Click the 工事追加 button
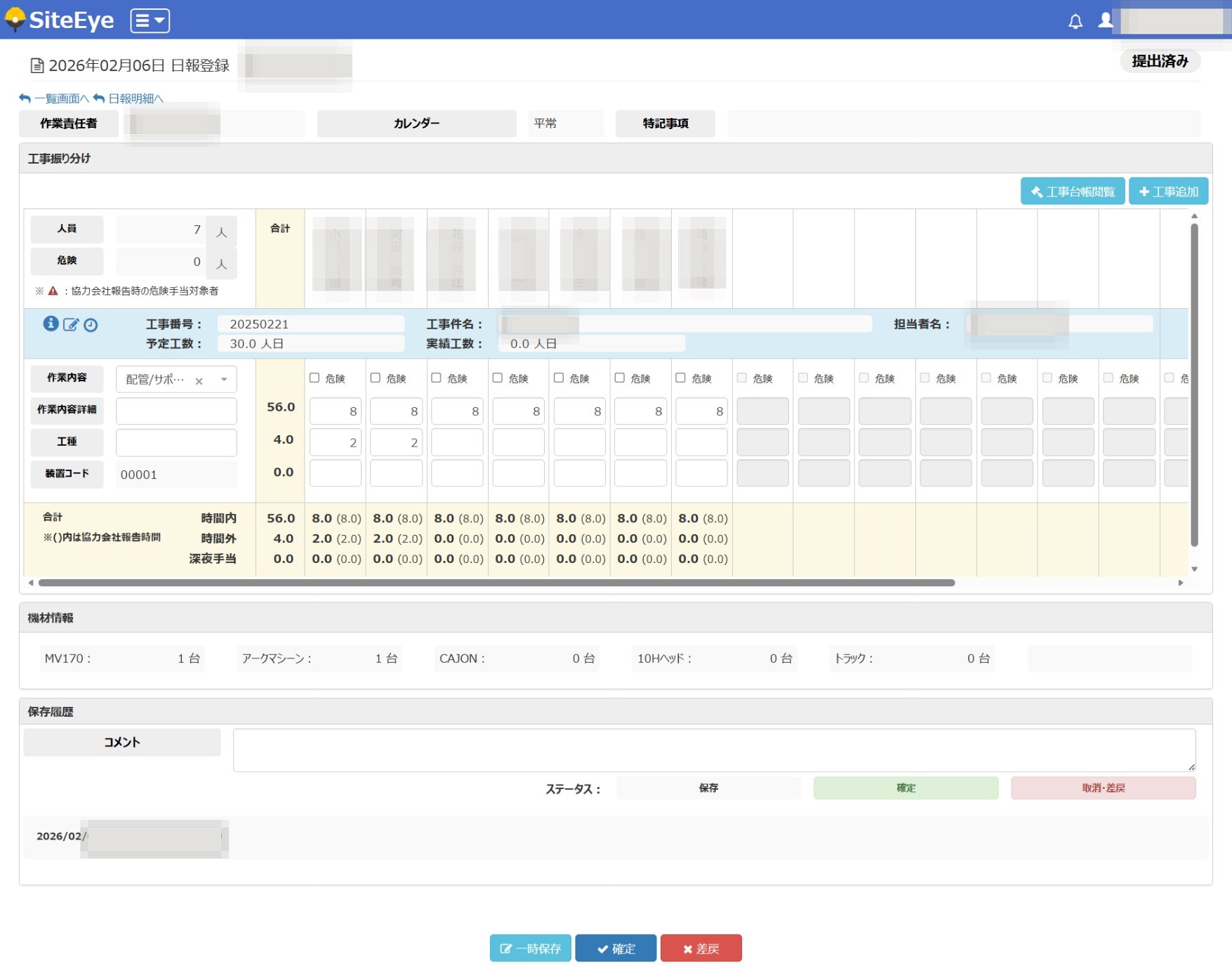This screenshot has height=968, width=1232. tap(1168, 192)
